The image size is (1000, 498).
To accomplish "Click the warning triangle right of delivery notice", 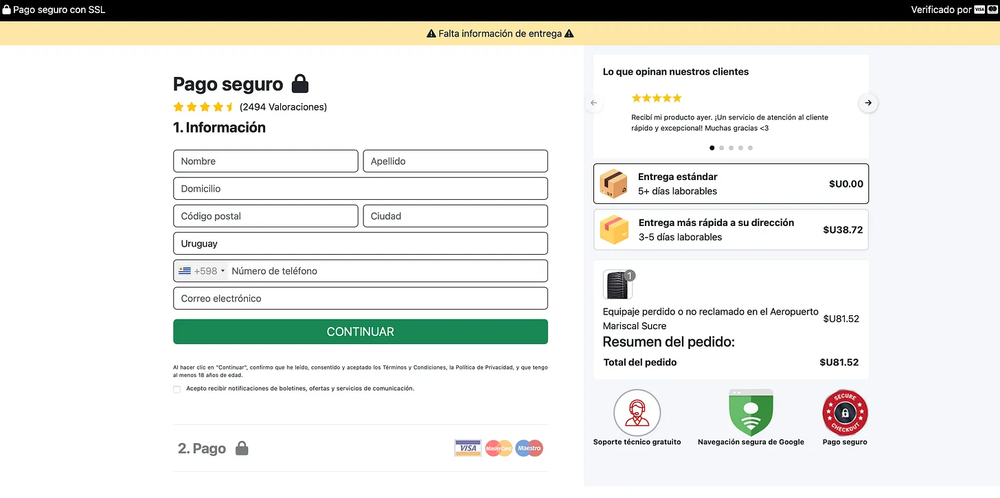I will click(x=569, y=34).
